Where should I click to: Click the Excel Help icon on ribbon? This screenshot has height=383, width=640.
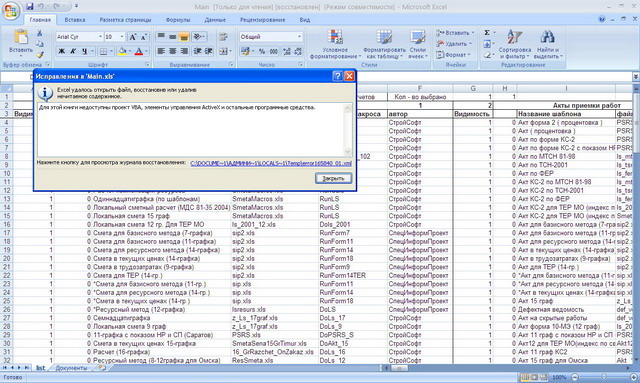coord(602,19)
